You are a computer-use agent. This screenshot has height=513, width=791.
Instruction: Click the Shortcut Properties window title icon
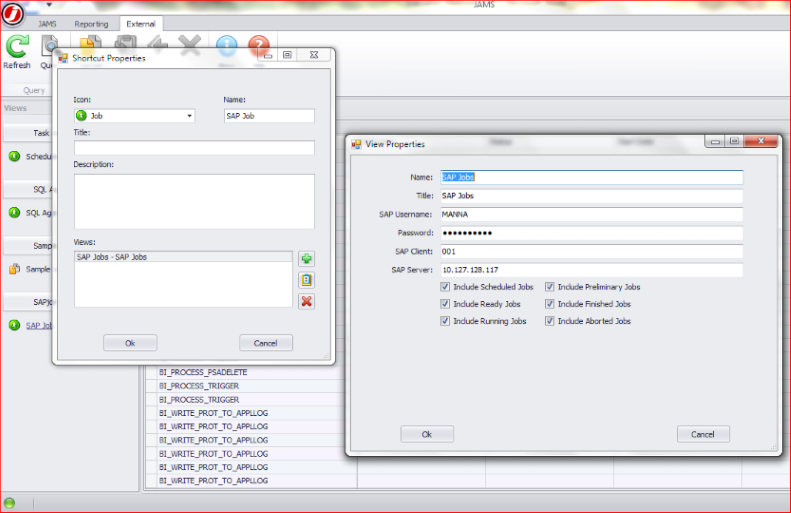coord(63,59)
